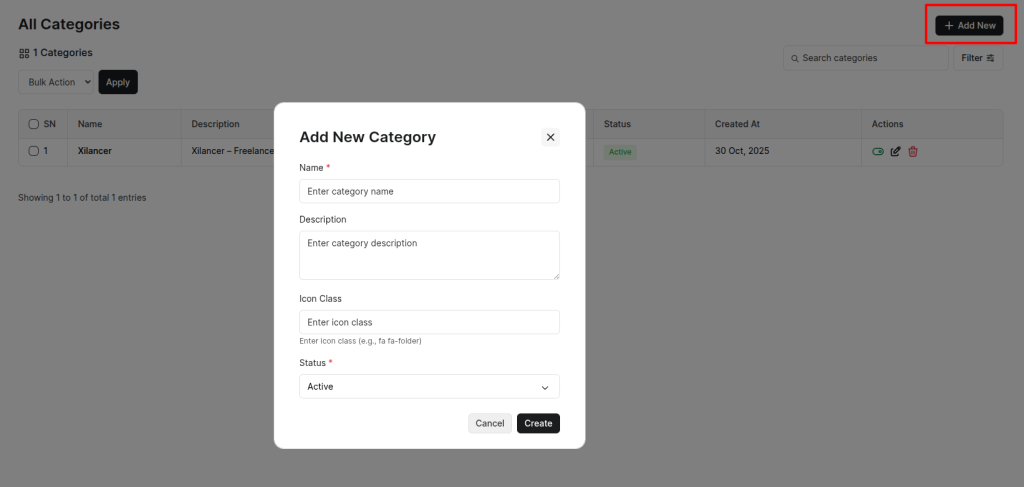Click the Icon Class input field
The height and width of the screenshot is (487, 1024).
click(x=428, y=322)
